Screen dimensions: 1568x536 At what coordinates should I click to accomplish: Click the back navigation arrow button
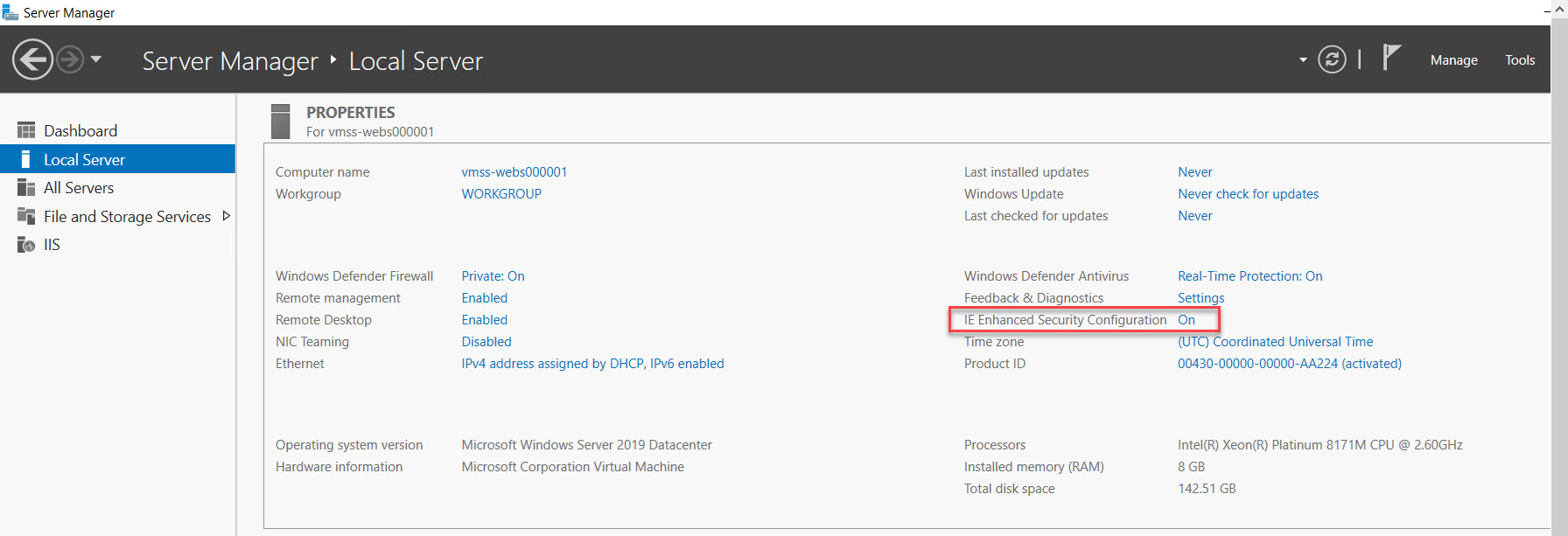tap(32, 60)
